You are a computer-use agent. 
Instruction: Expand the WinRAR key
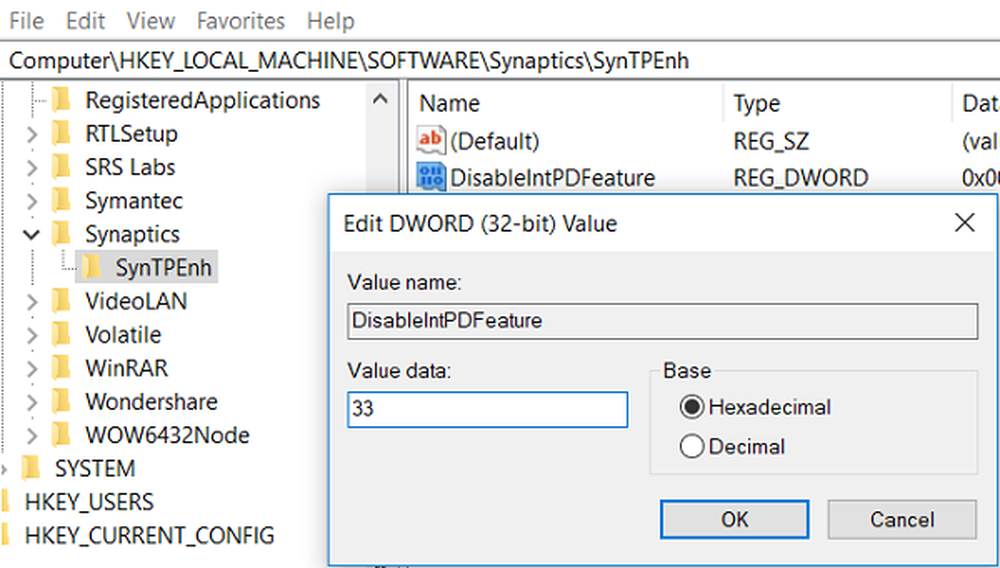tap(32, 368)
